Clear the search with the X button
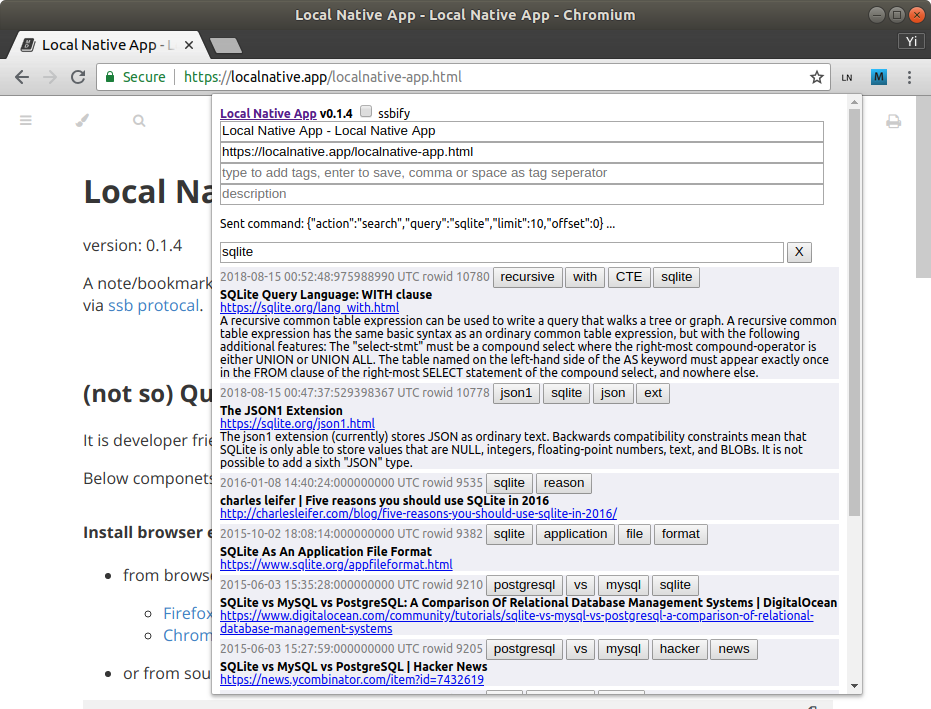The width and height of the screenshot is (931, 709). (x=798, y=252)
